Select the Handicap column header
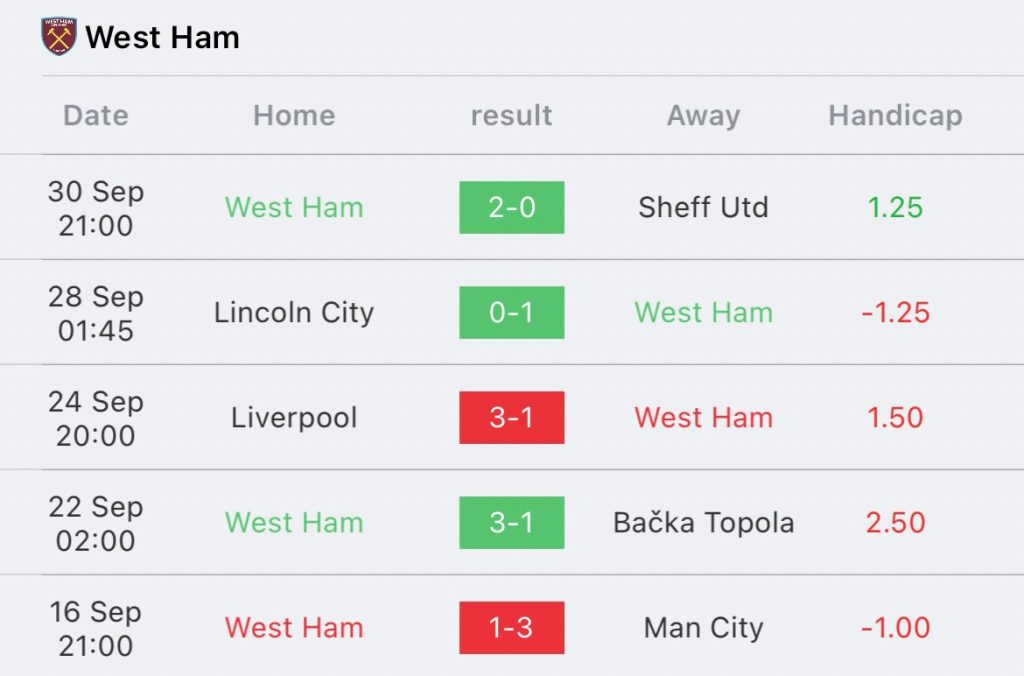 point(895,116)
